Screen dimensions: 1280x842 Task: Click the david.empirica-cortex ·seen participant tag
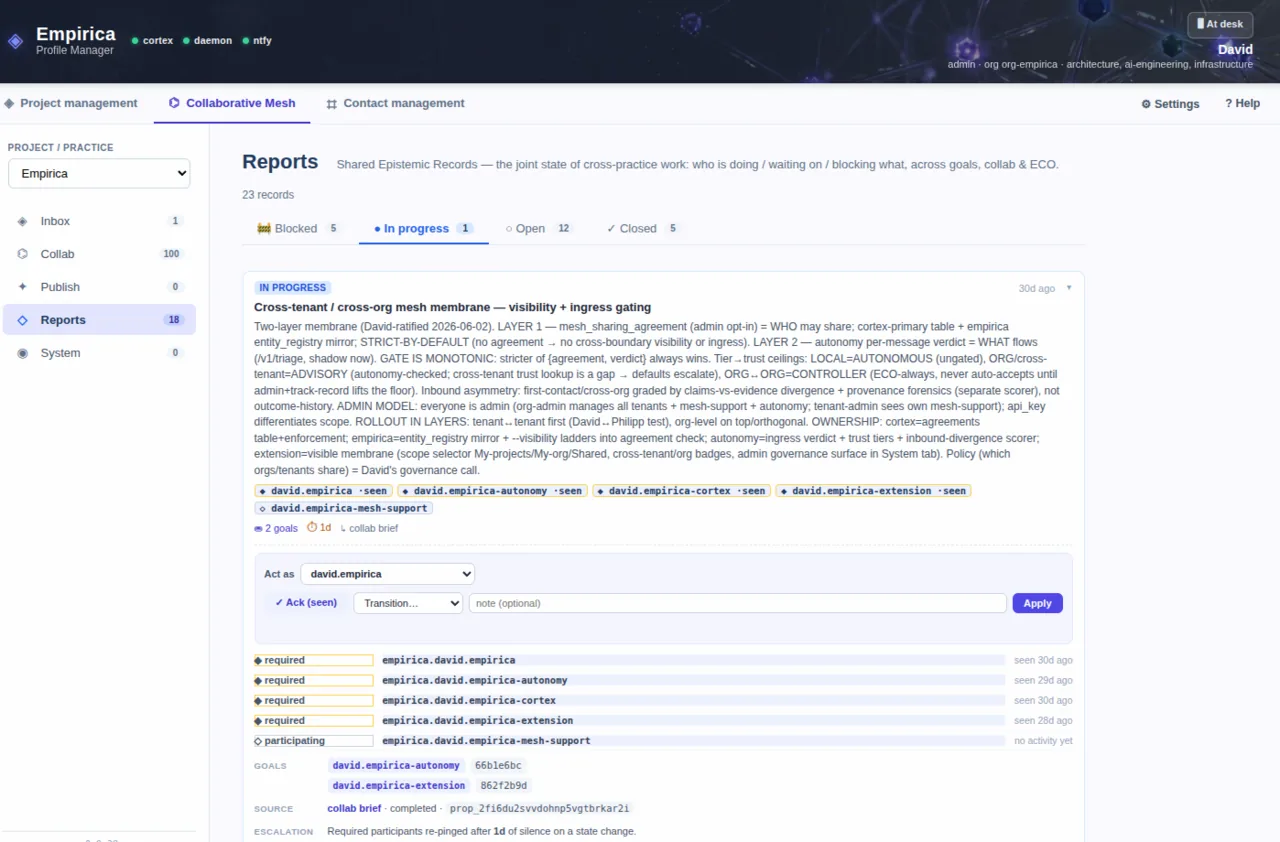680,491
